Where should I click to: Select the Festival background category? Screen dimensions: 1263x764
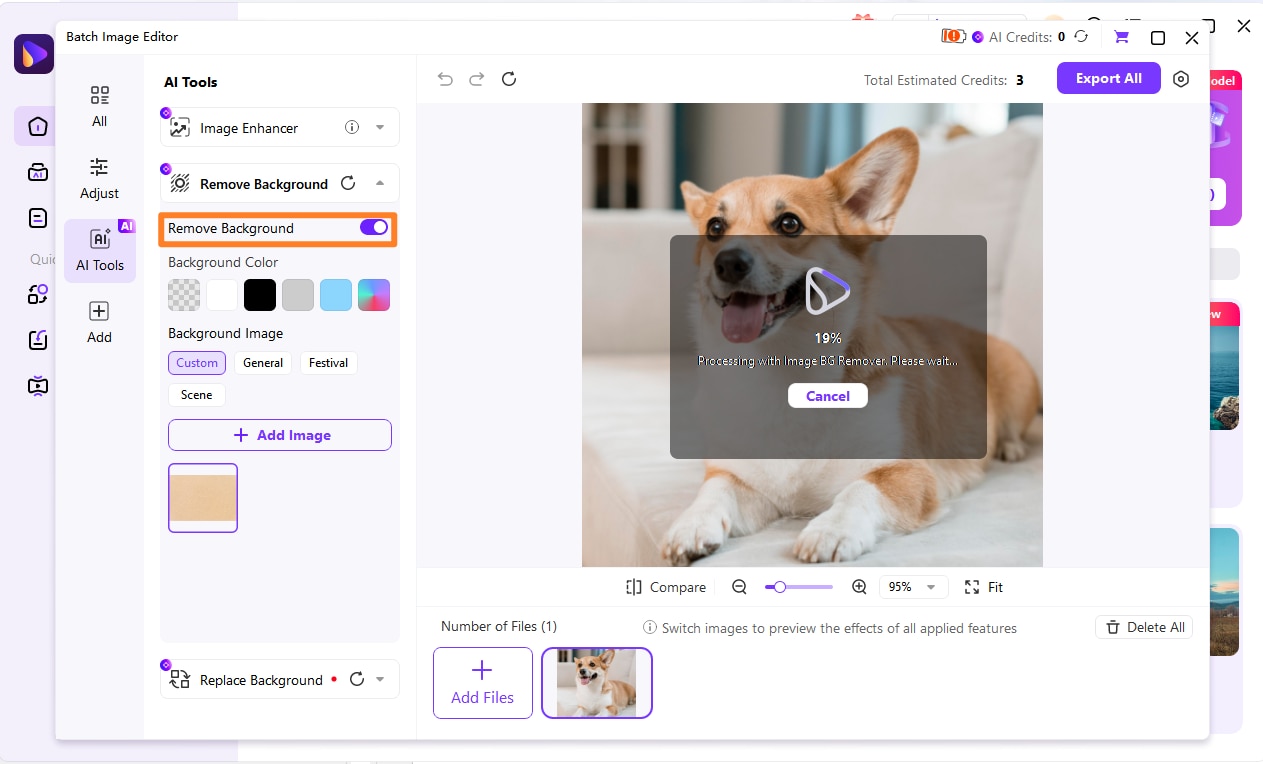pos(328,363)
